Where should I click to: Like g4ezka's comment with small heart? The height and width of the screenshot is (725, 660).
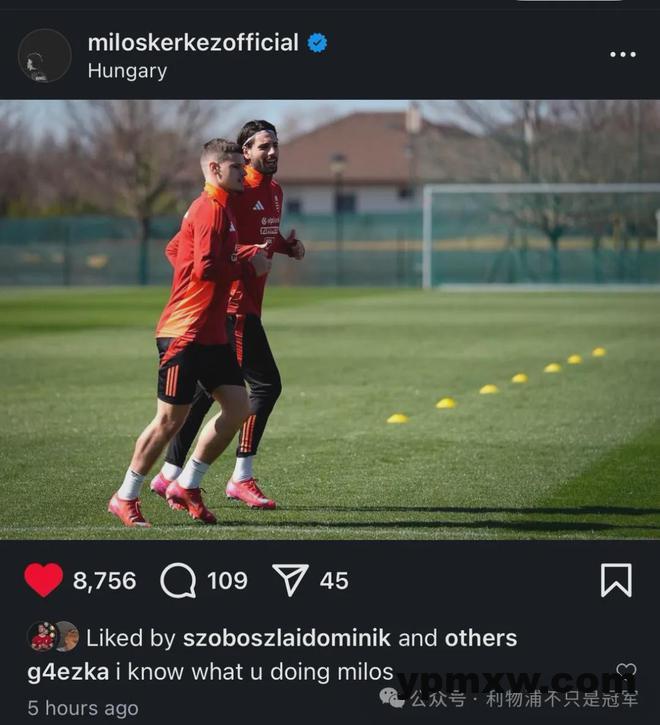[x=626, y=670]
